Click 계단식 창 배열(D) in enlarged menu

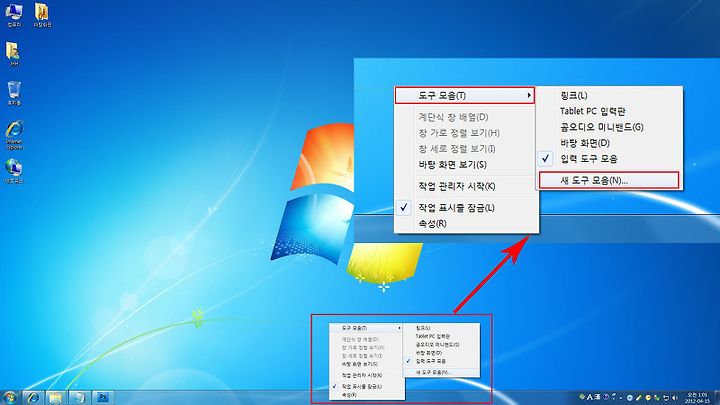point(465,117)
